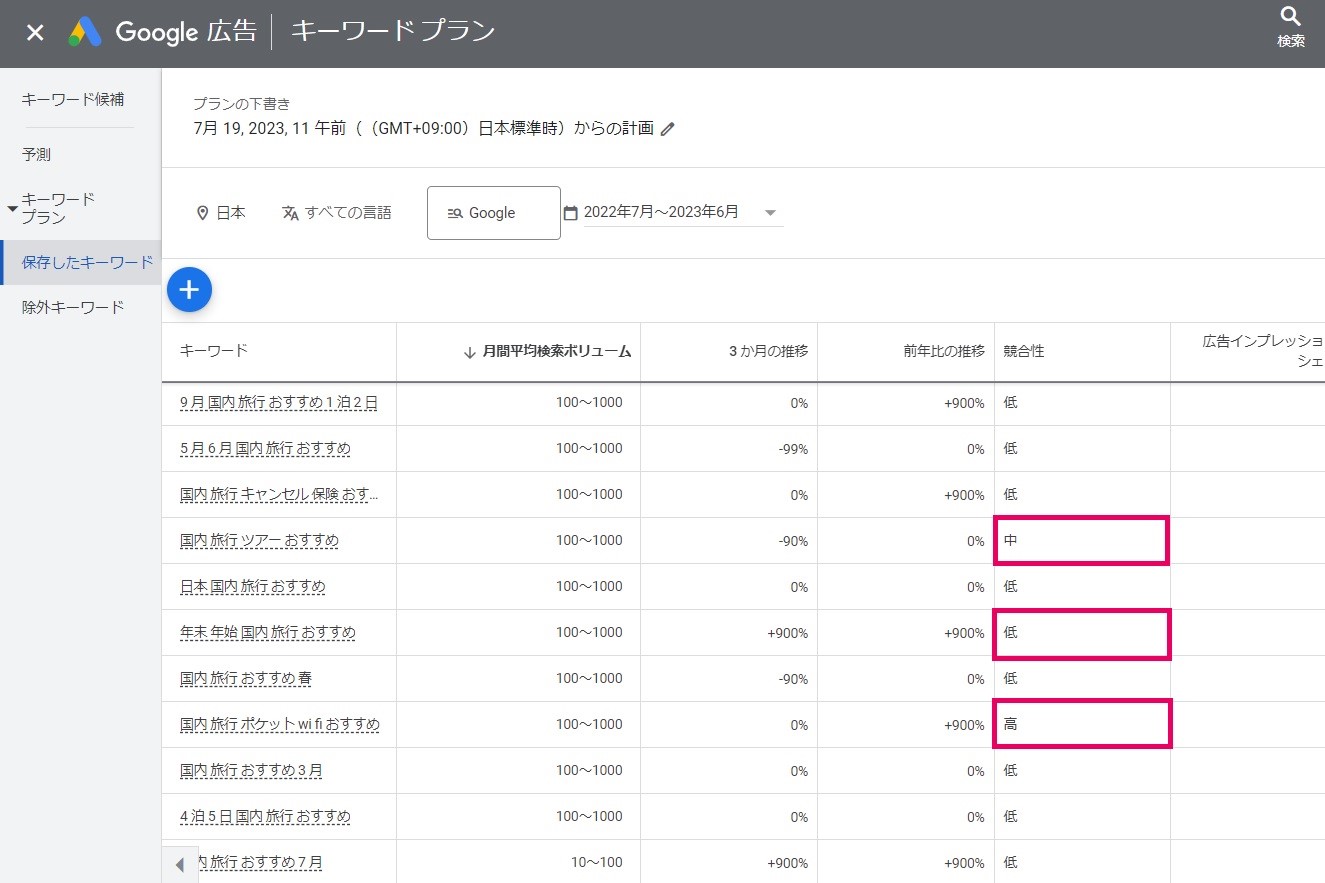Close the keyword plan with the X icon
Viewport: 1325px width, 883px height.
tap(35, 32)
